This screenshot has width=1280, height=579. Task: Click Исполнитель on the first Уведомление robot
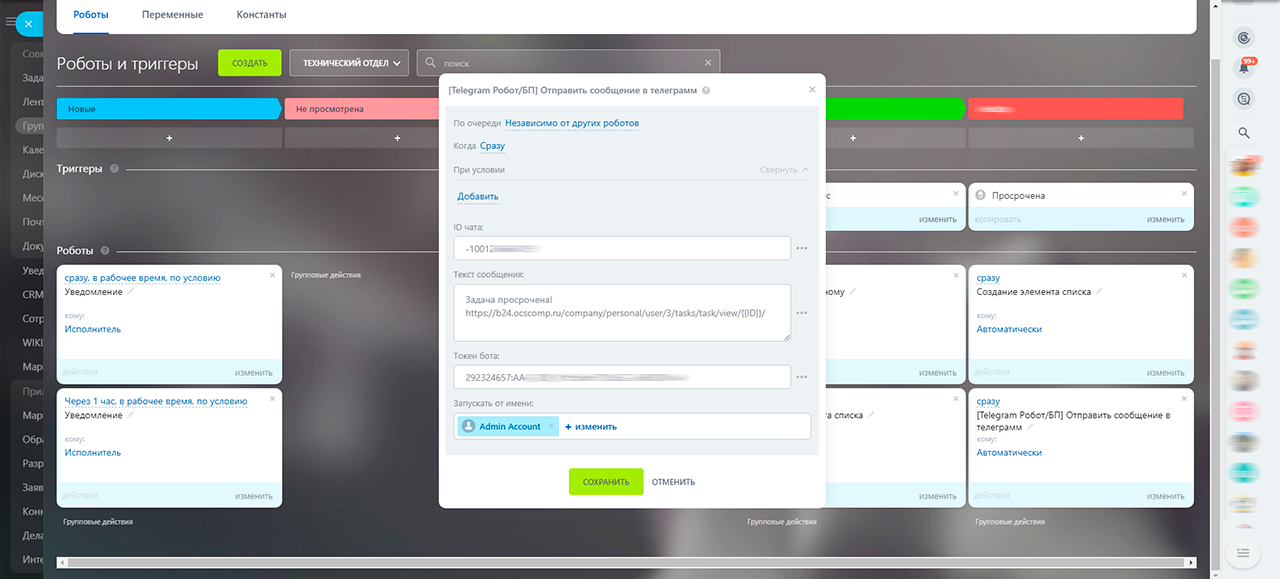tap(93, 329)
